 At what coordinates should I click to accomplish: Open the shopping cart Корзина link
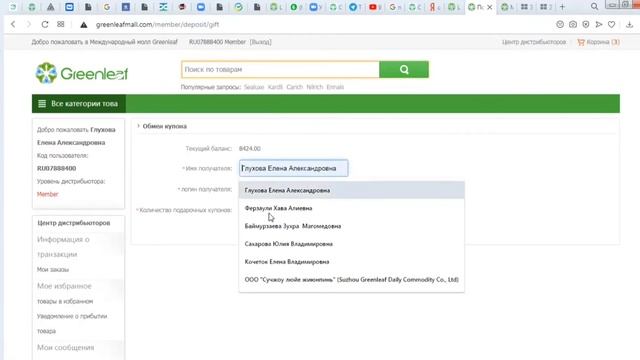pyautogui.click(x=603, y=42)
